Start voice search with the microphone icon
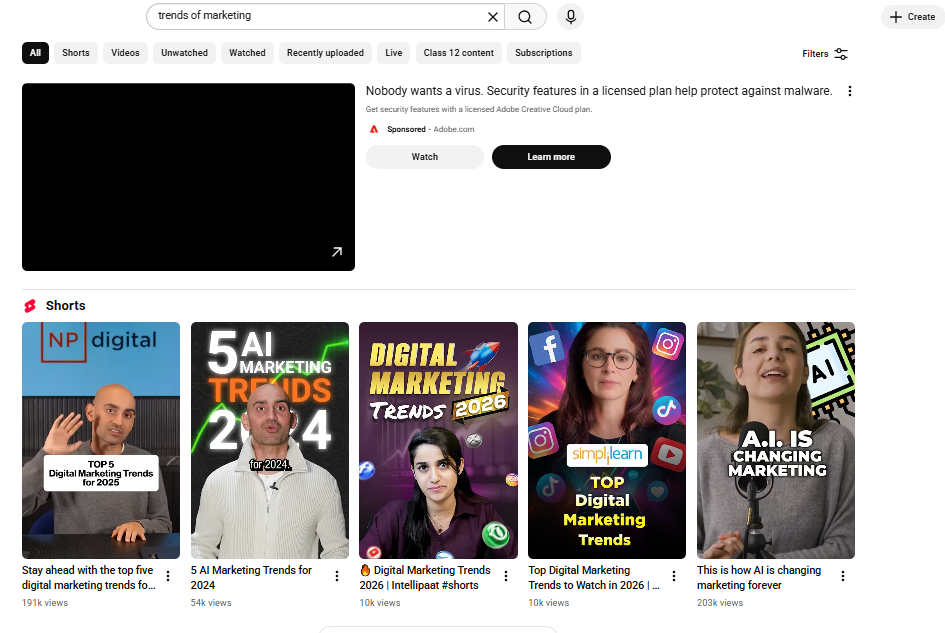945x633 pixels. 571,17
